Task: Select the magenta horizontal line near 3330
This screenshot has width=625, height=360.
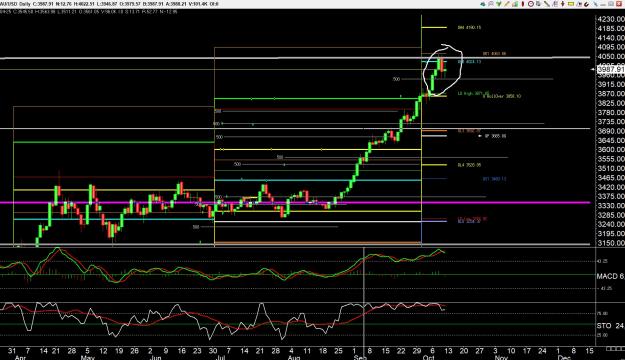Action: tap(295, 203)
